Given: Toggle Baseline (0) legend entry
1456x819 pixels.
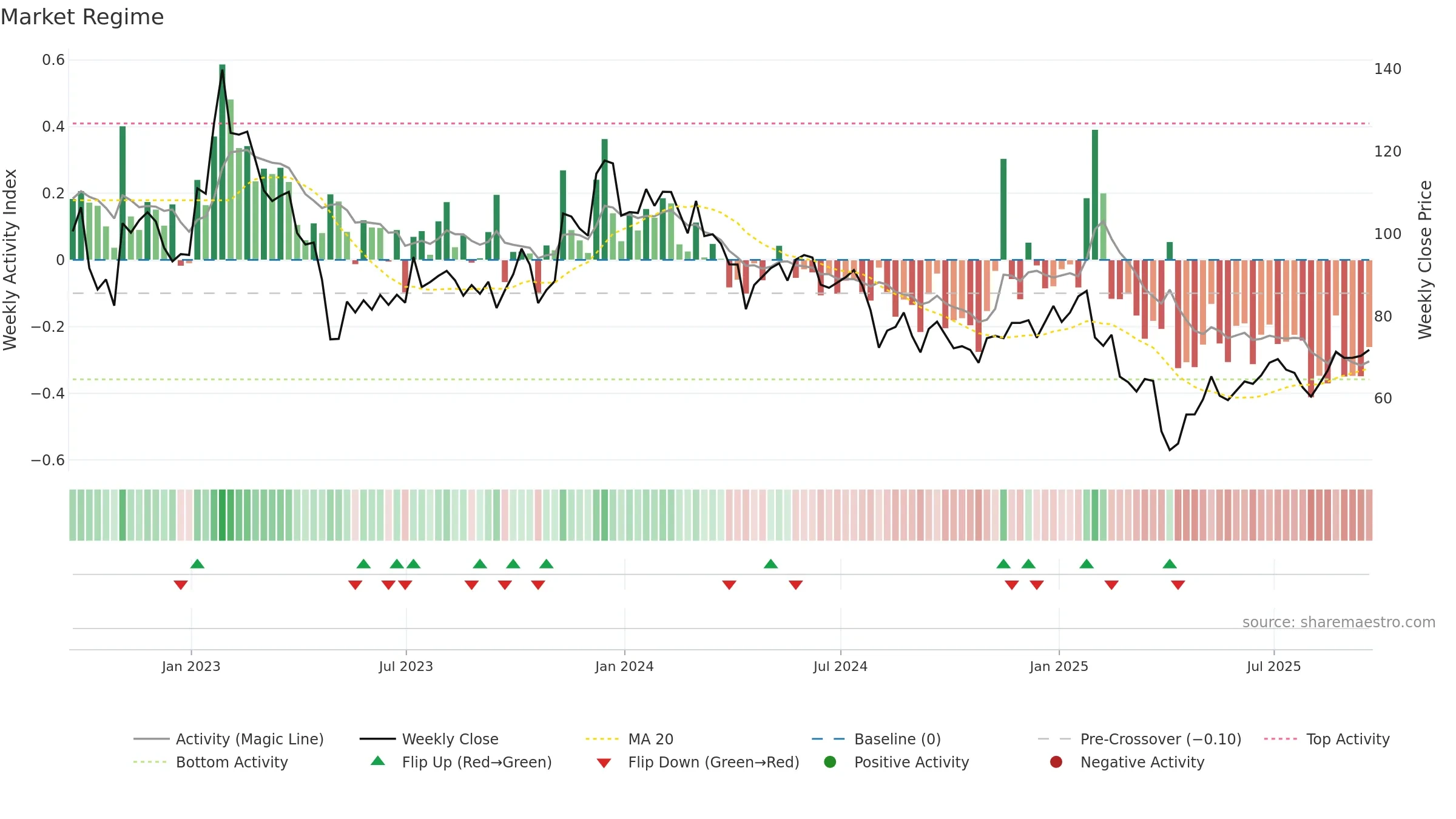Looking at the screenshot, I should click(876, 739).
